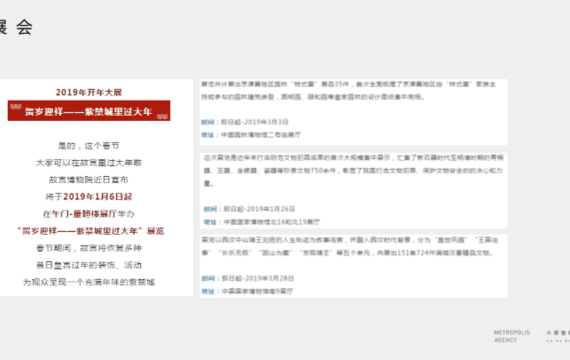This screenshot has height=360, width=570.
Task: Select the address mentioning 北16和北19展厅
Action: click(272, 222)
